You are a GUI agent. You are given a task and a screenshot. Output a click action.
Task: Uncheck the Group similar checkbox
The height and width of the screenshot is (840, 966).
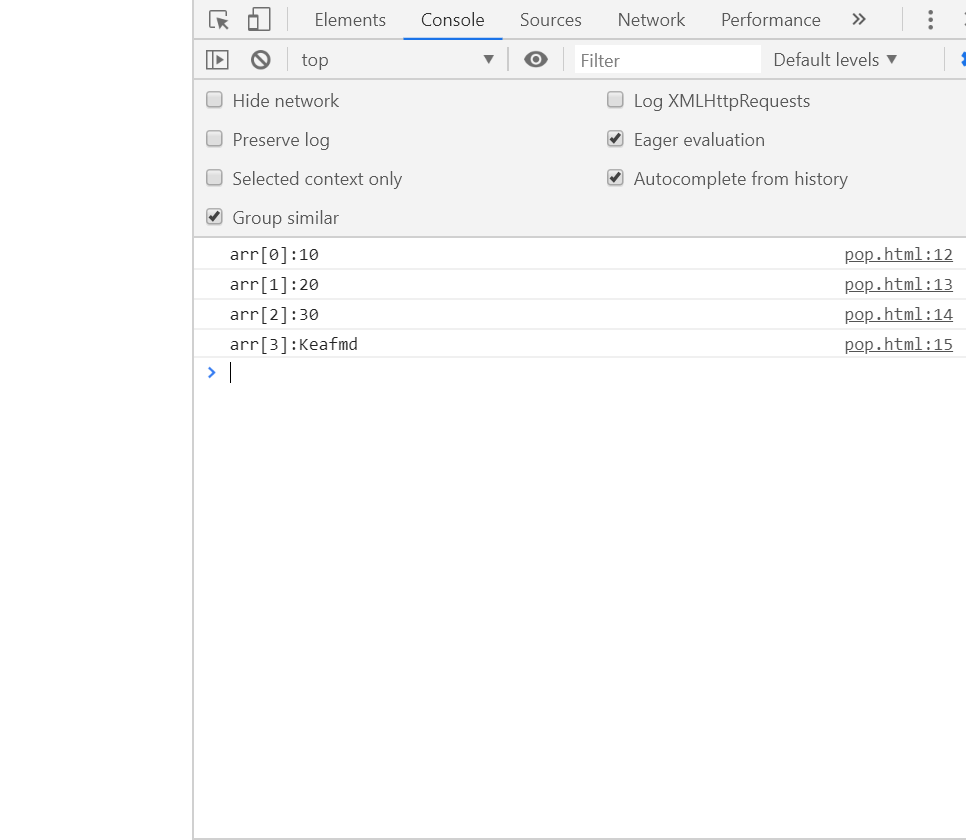point(214,216)
